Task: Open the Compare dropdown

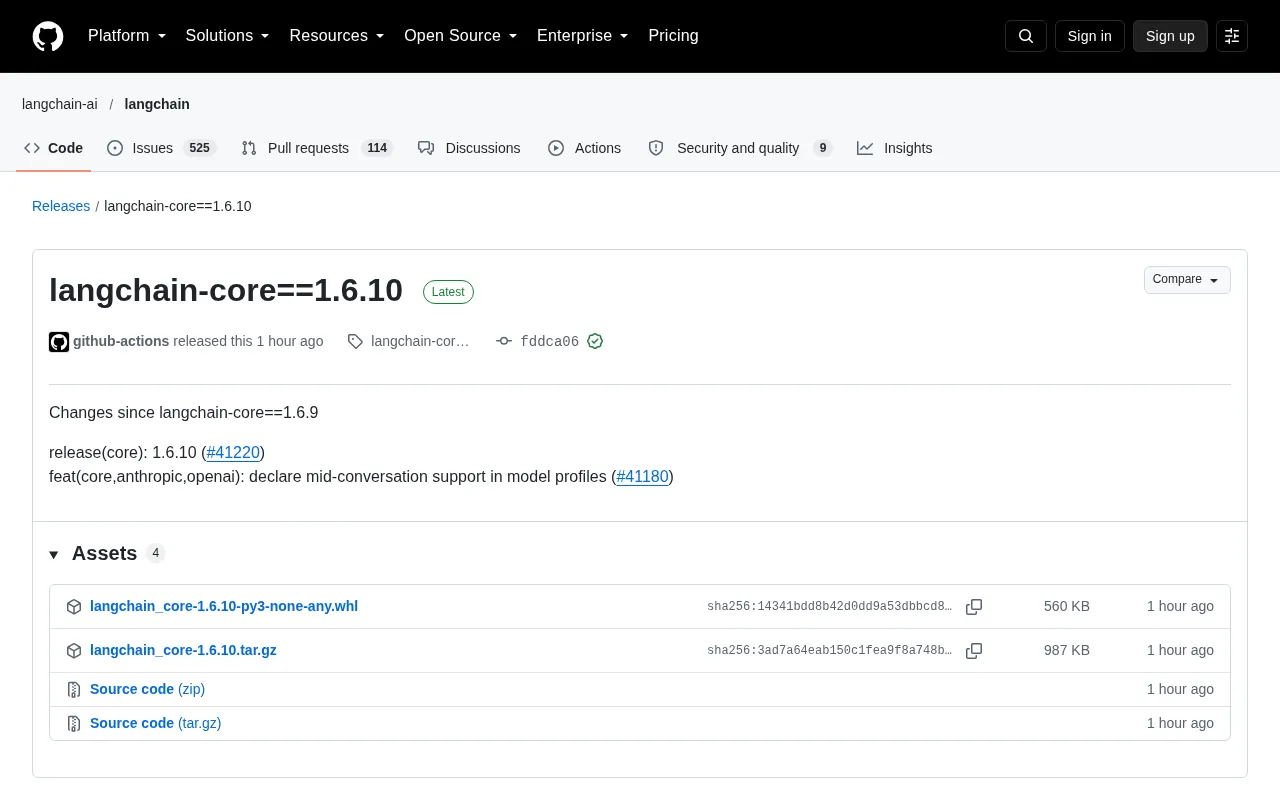Action: coord(1187,280)
